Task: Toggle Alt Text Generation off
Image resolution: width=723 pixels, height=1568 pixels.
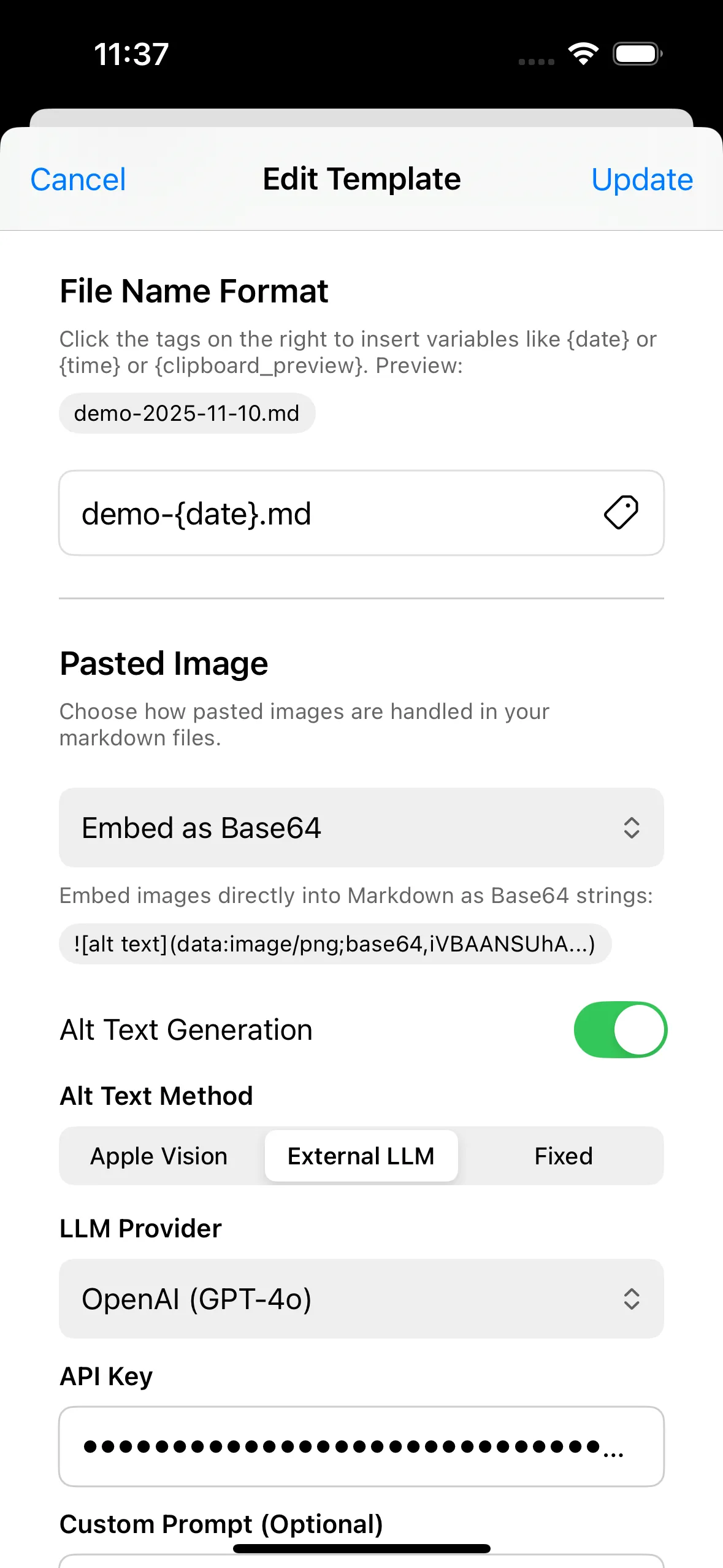Action: click(x=620, y=1029)
